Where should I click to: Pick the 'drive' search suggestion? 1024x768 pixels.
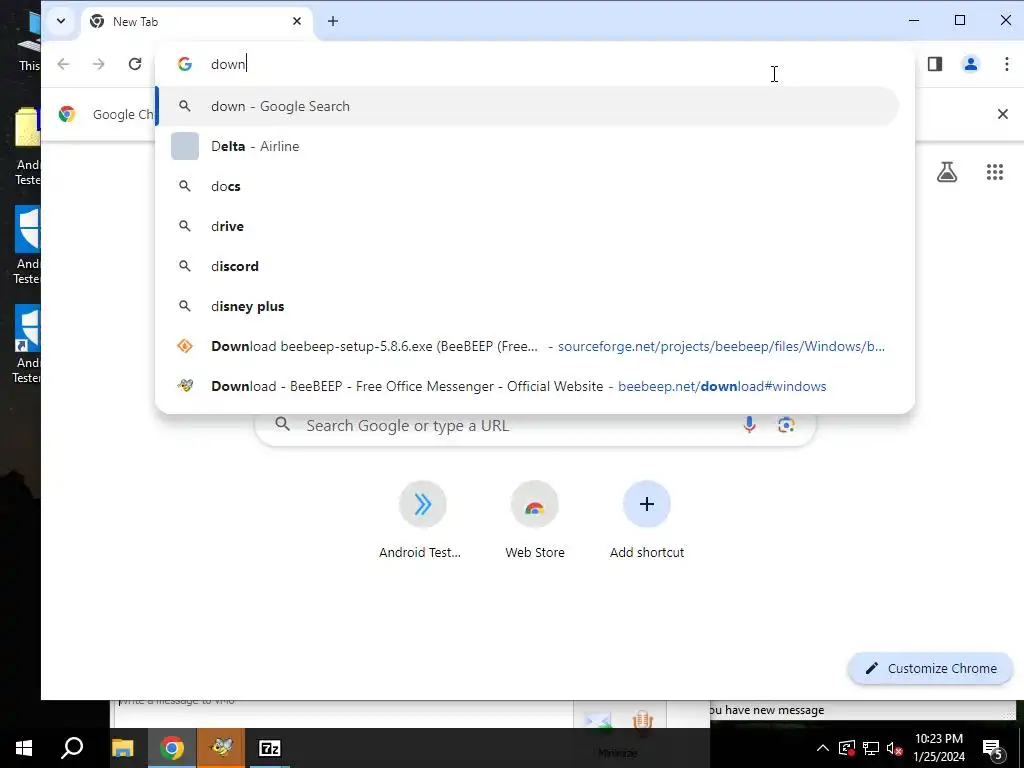click(x=528, y=226)
